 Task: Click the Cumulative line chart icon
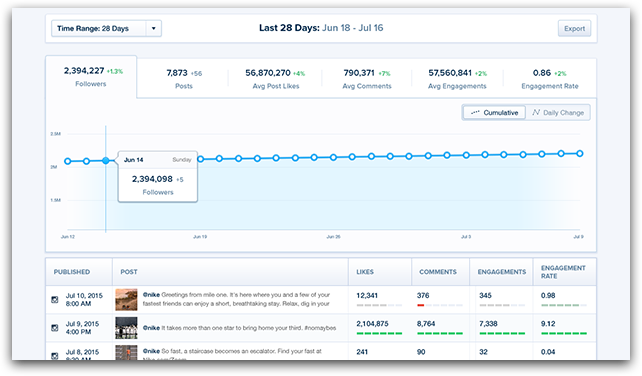pyautogui.click(x=475, y=112)
